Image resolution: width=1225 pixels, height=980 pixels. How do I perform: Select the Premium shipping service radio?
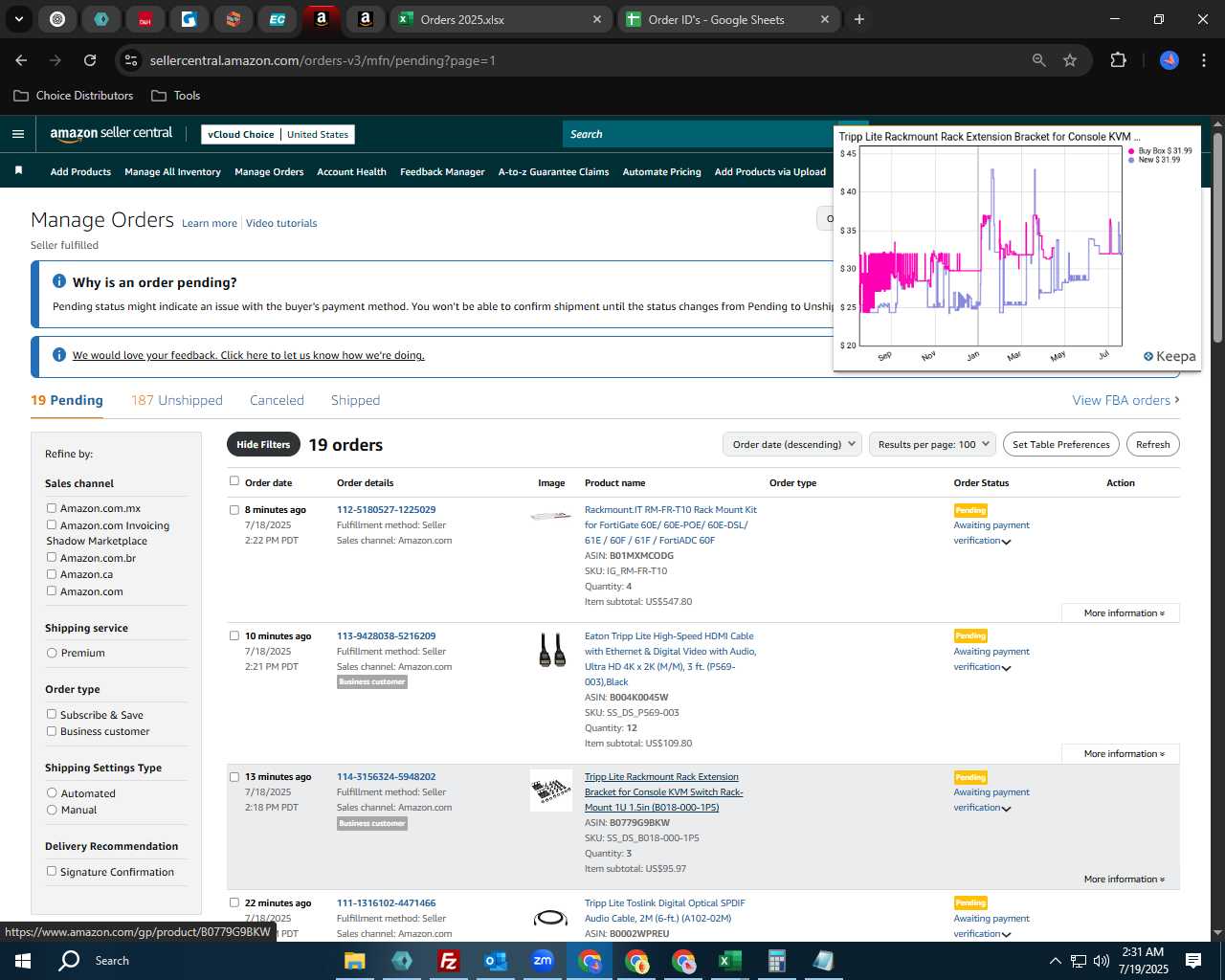tap(52, 653)
